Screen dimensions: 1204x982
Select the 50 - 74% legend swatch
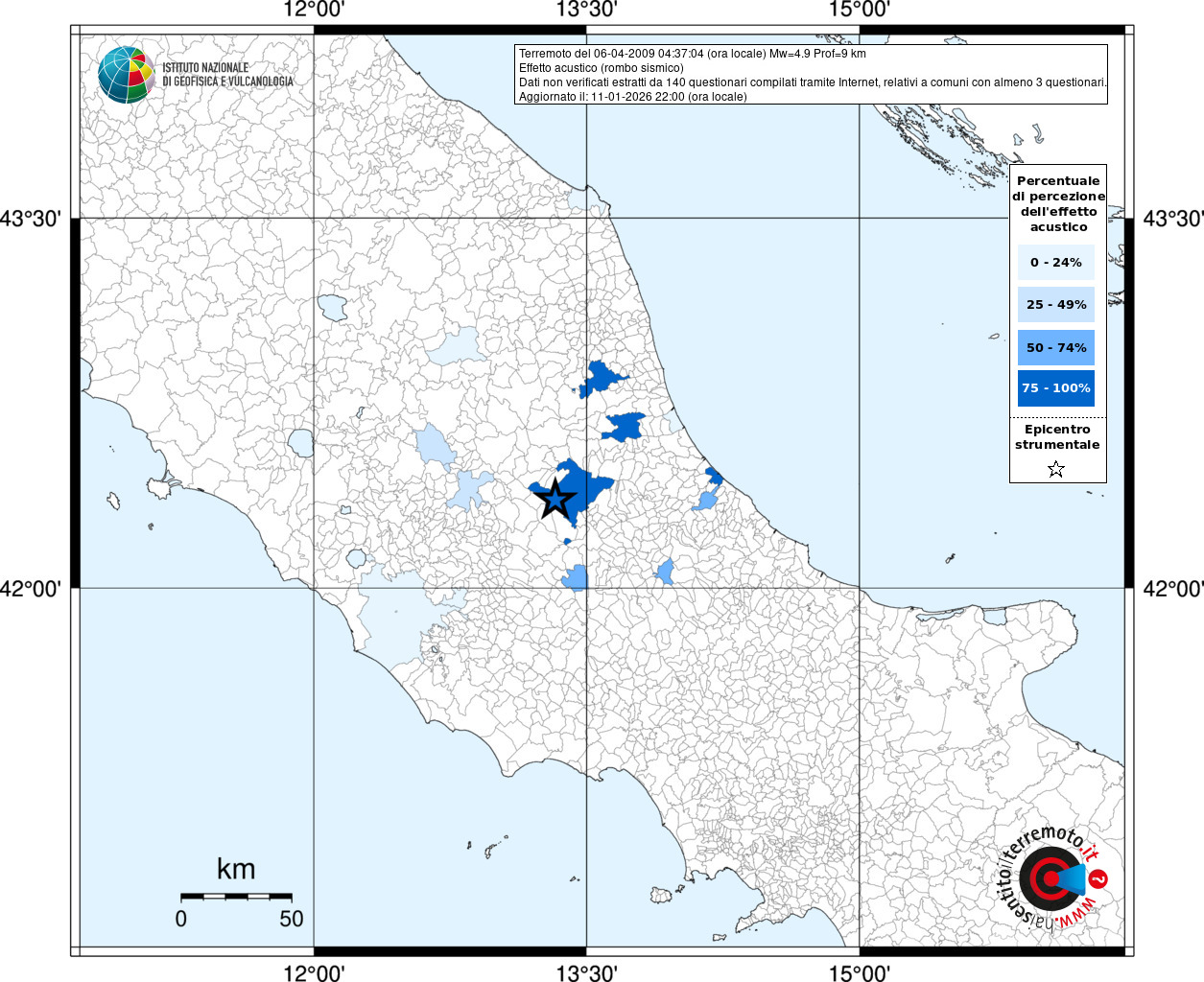1055,347
